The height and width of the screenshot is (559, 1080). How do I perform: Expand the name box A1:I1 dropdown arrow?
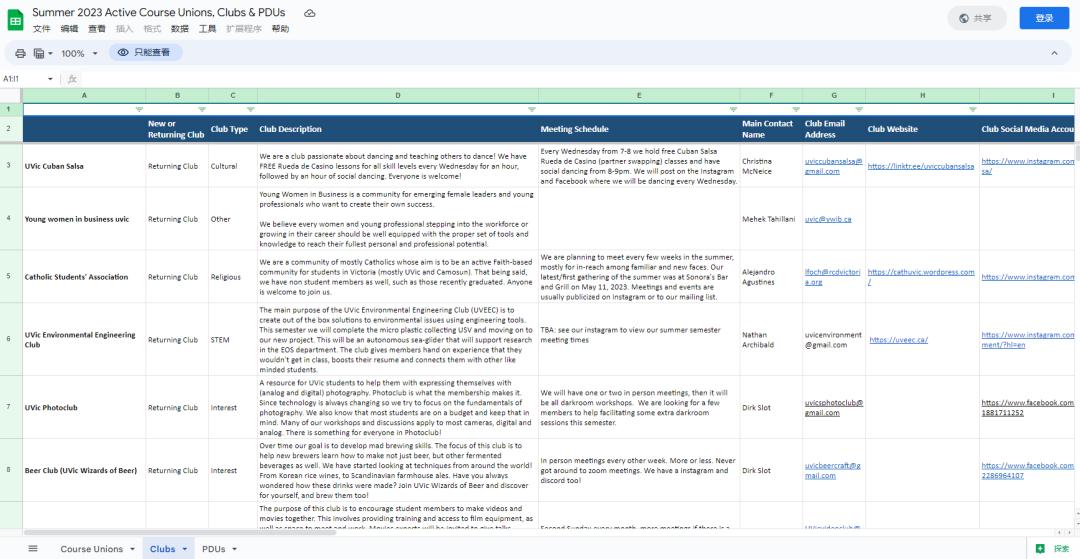(50, 79)
